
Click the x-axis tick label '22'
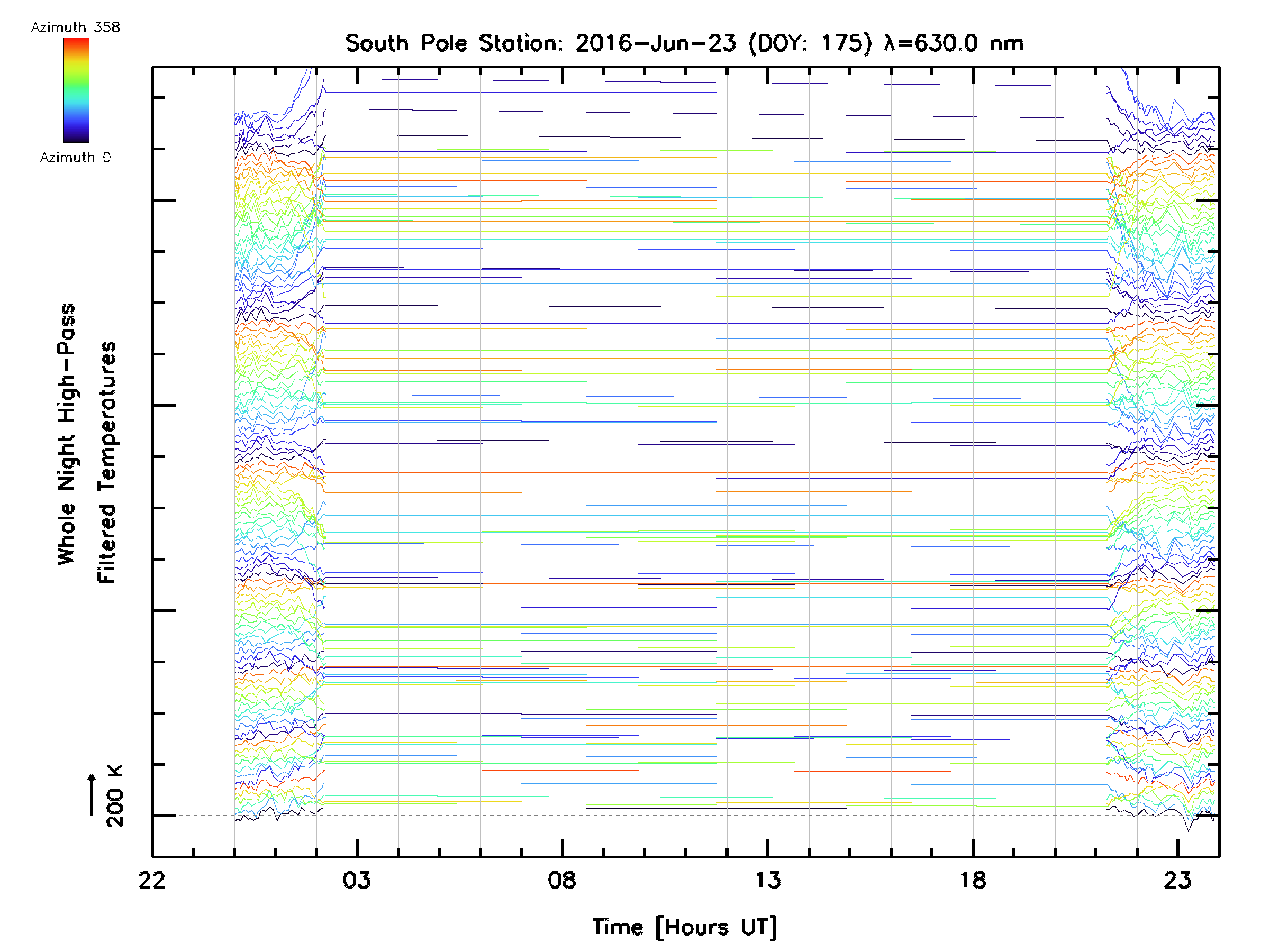pyautogui.click(x=151, y=880)
